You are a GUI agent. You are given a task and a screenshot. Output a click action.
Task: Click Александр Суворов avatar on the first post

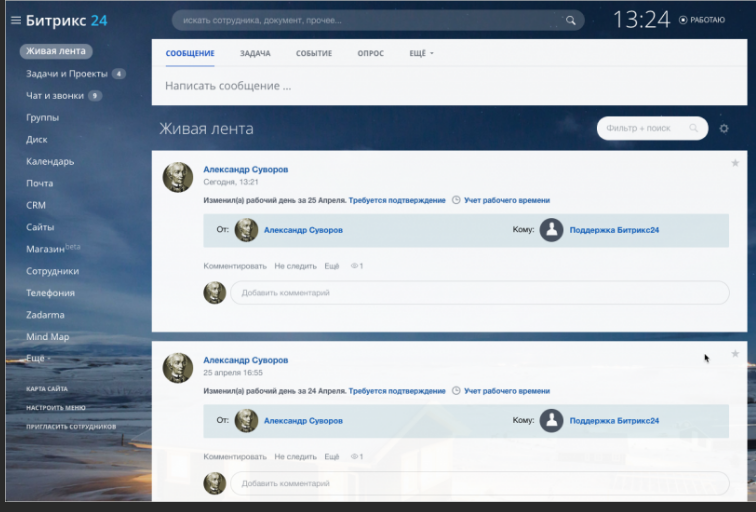pyautogui.click(x=178, y=177)
